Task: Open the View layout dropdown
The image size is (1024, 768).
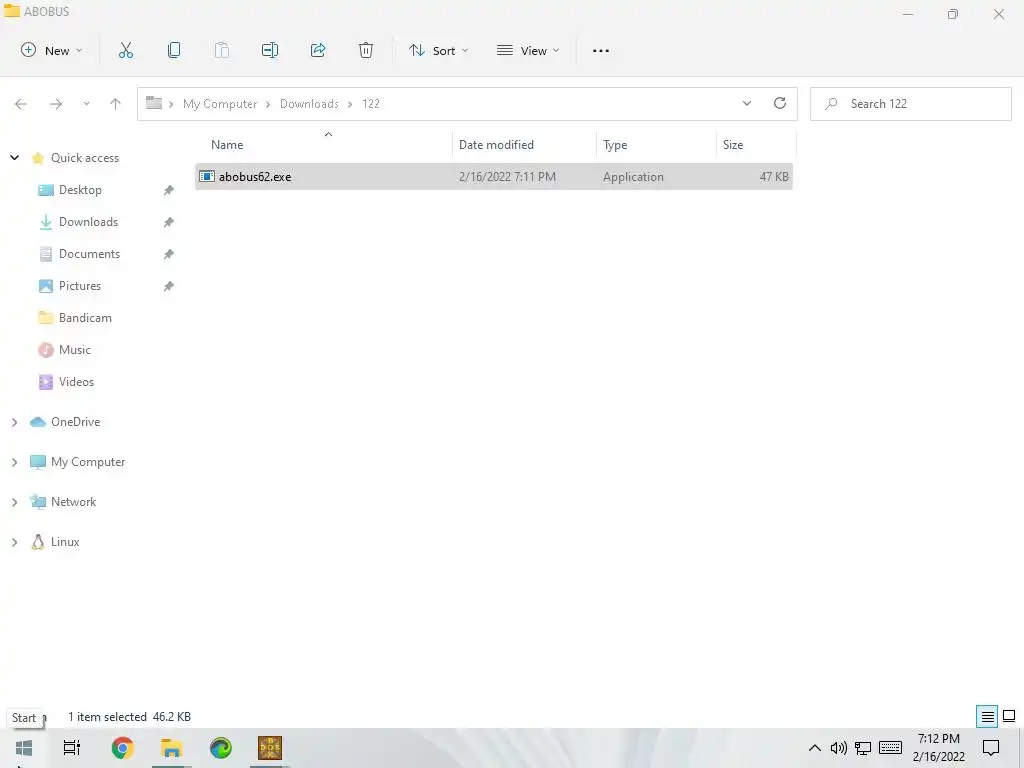Action: (528, 50)
